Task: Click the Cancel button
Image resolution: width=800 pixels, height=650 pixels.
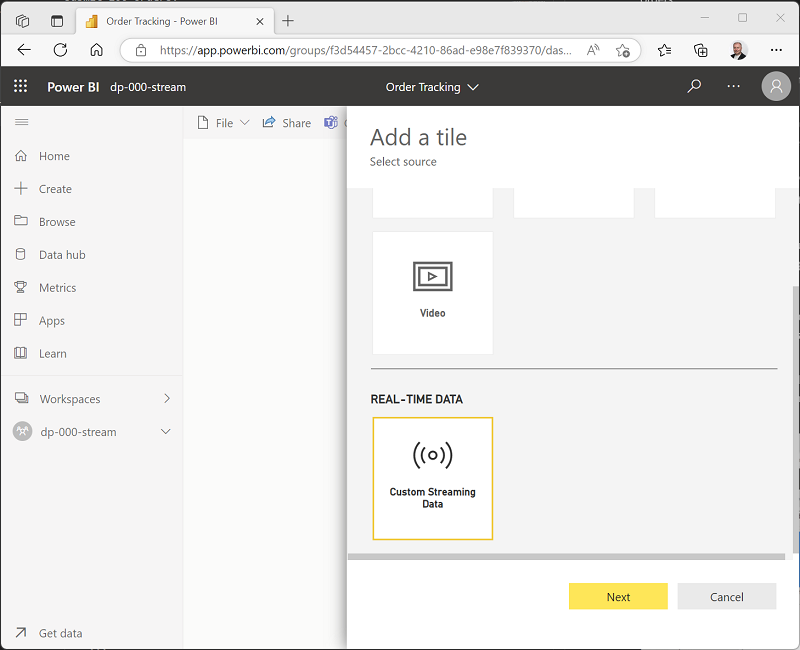Action: pos(727,596)
